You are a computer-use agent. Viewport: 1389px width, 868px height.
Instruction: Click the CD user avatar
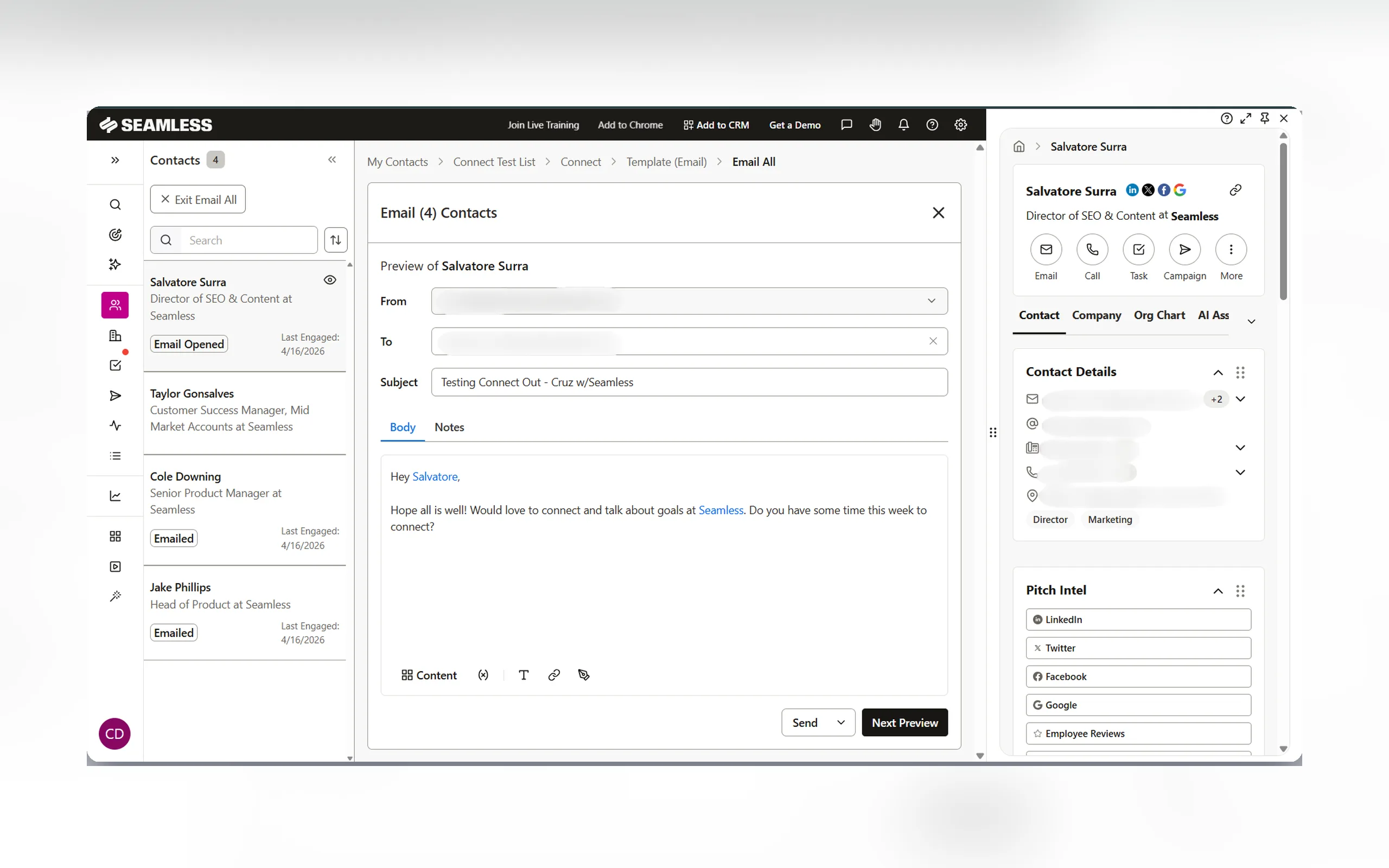[115, 733]
